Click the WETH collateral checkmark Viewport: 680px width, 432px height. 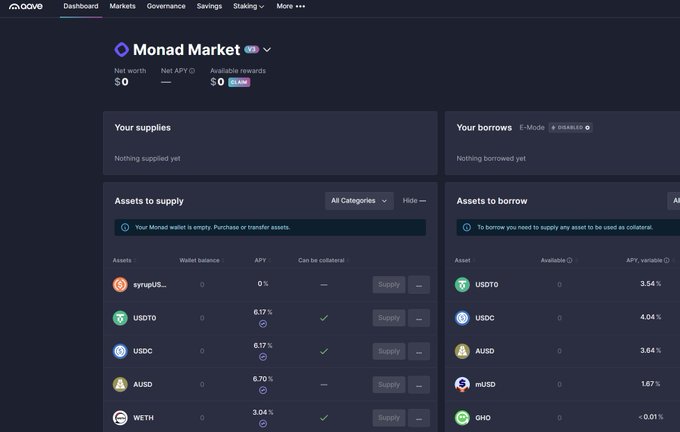pos(324,418)
